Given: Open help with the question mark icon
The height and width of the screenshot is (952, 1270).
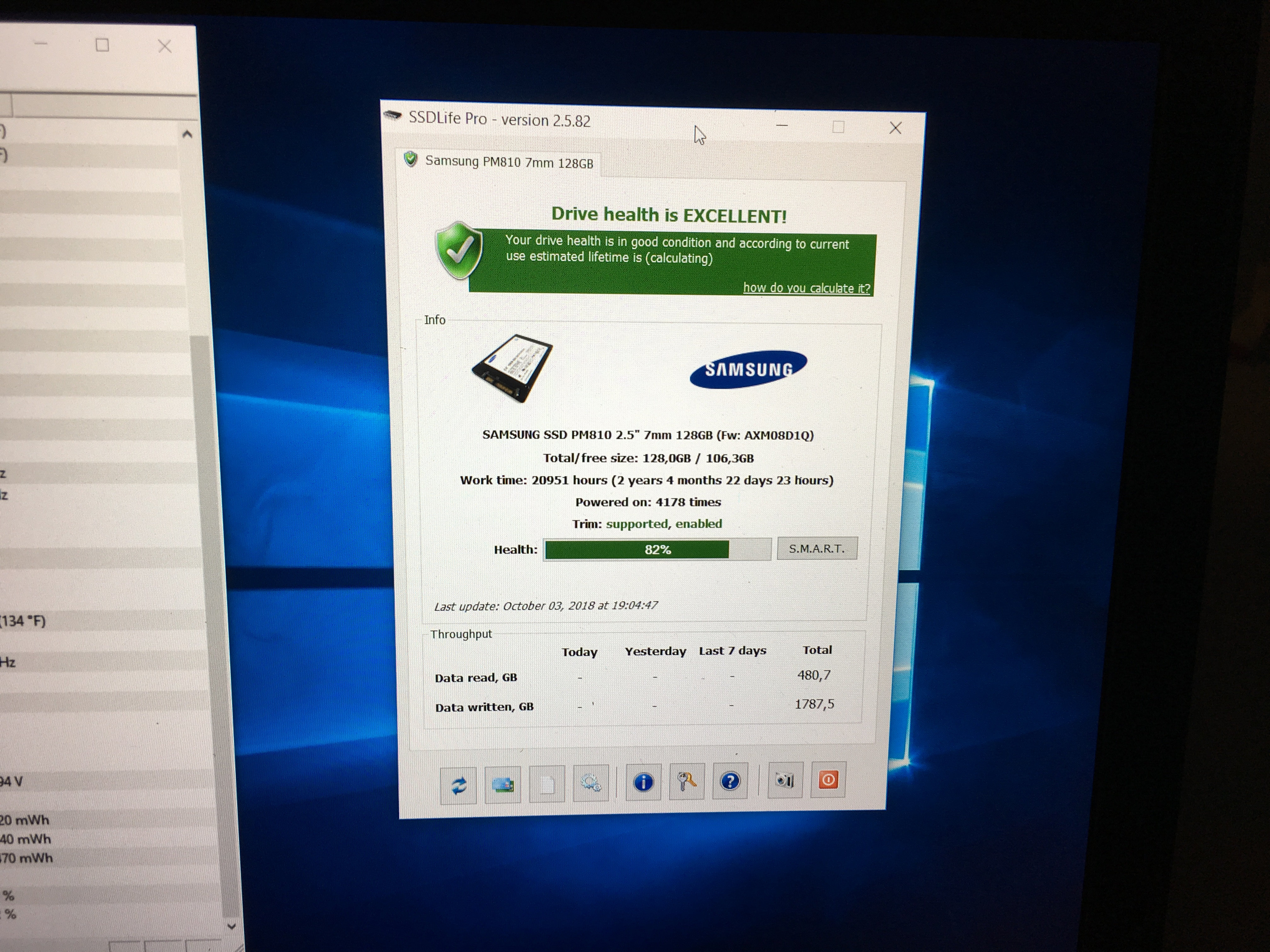Looking at the screenshot, I should pos(730,781).
